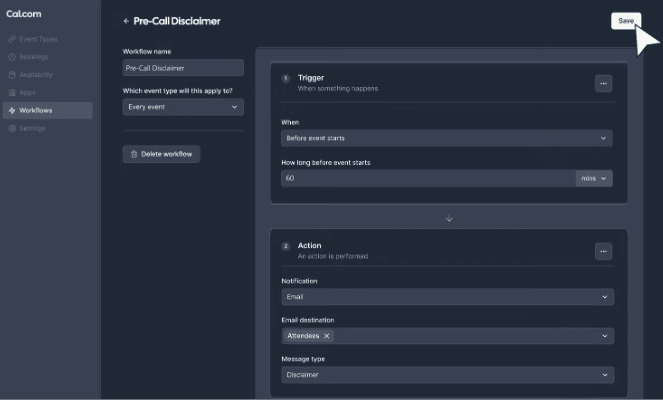Click the trash icon on Delete workflow
The width and height of the screenshot is (663, 400).
tap(134, 154)
